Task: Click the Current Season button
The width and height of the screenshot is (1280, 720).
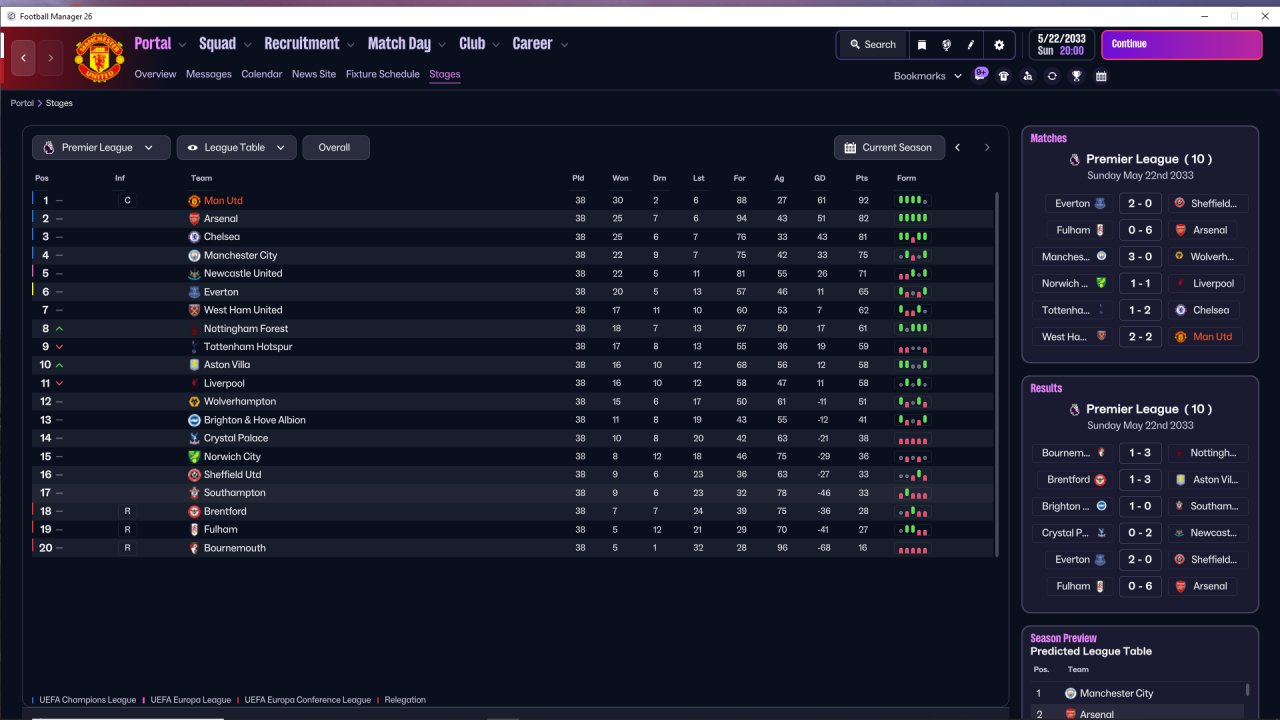Action: 888,147
